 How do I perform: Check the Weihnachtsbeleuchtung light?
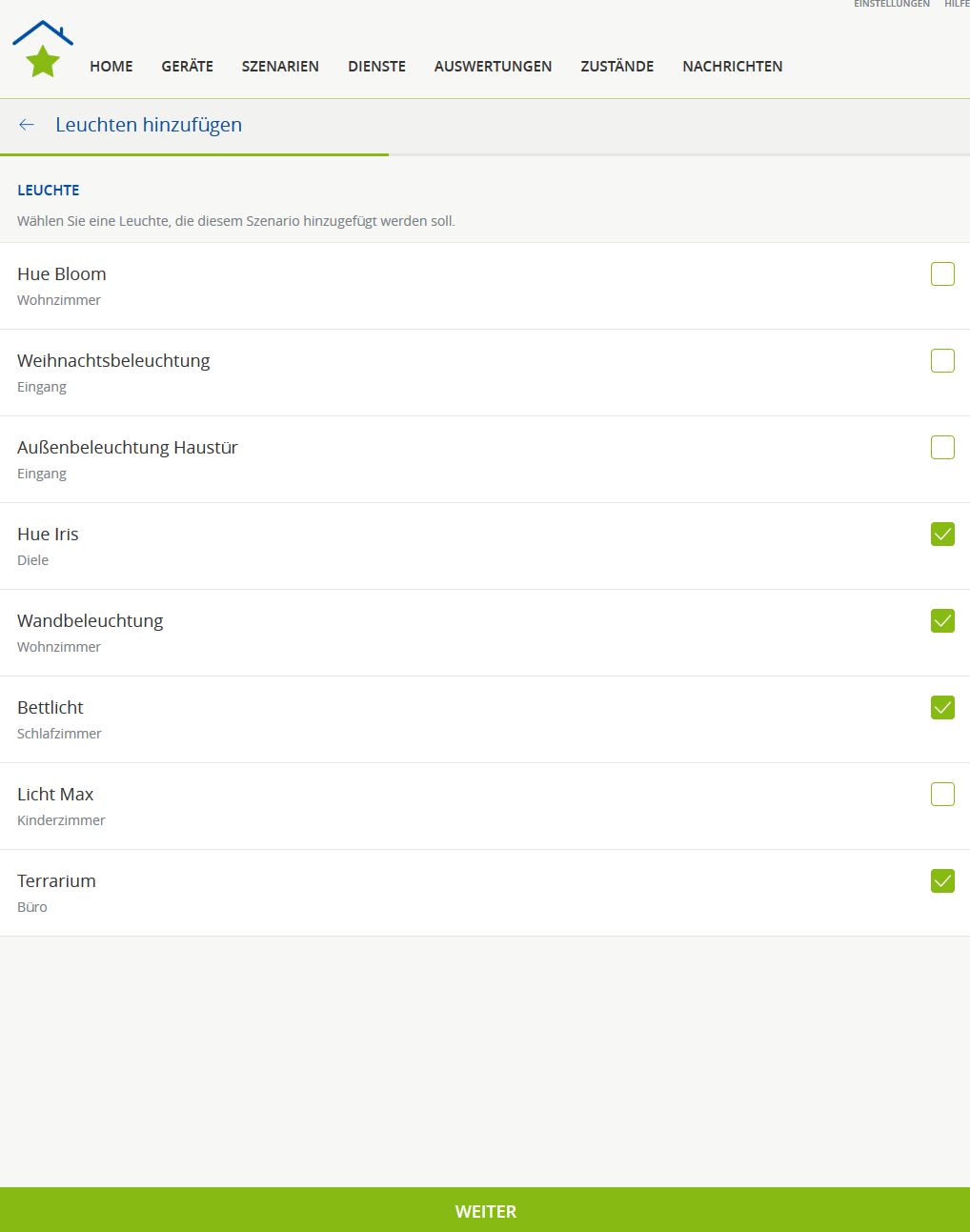[941, 361]
